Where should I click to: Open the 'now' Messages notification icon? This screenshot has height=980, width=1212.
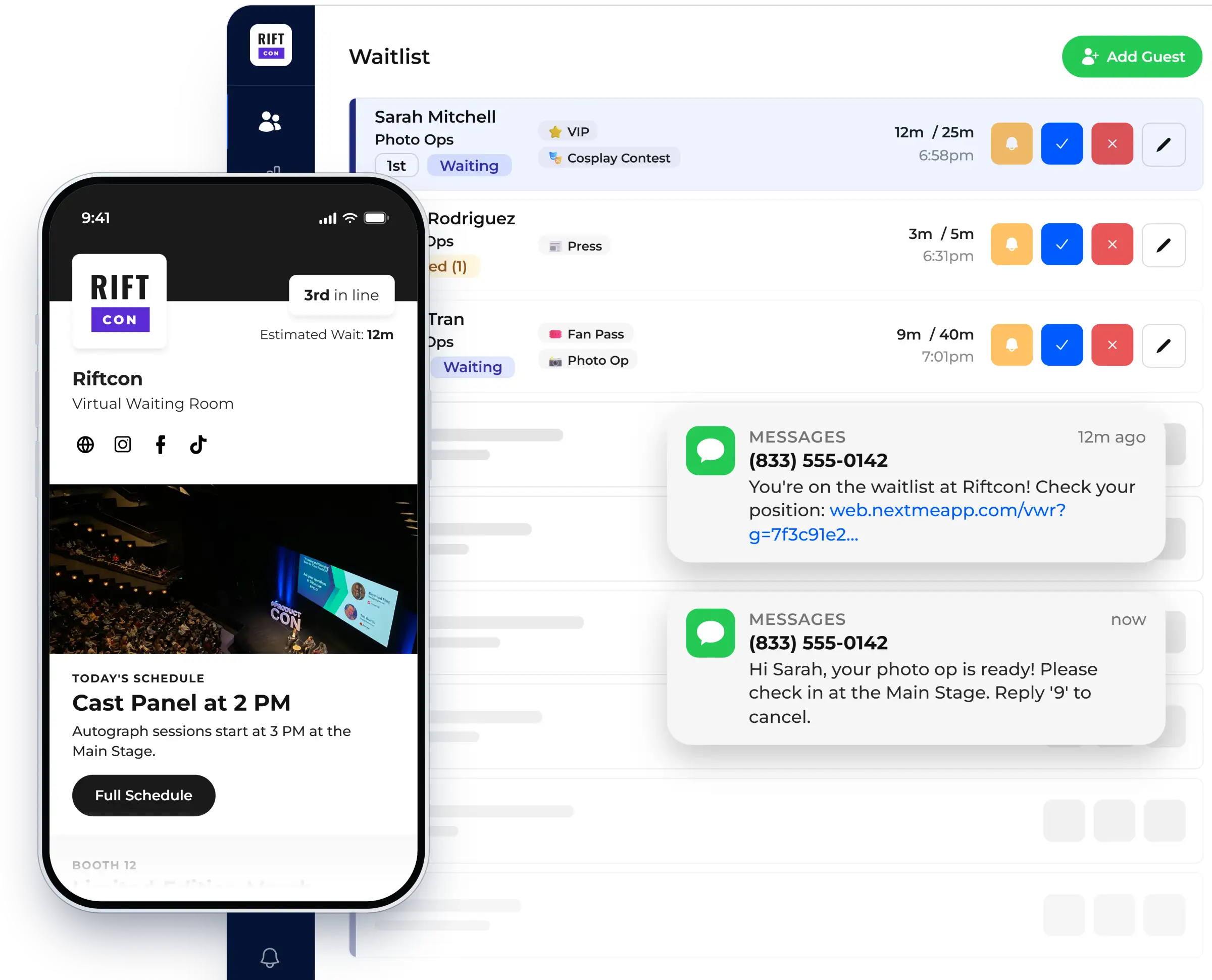[x=711, y=633]
